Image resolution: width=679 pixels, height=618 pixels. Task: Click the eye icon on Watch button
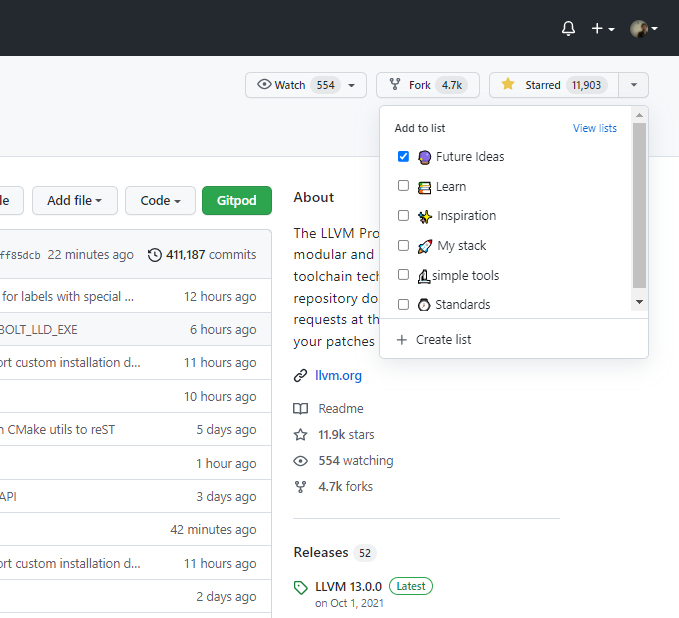point(264,84)
